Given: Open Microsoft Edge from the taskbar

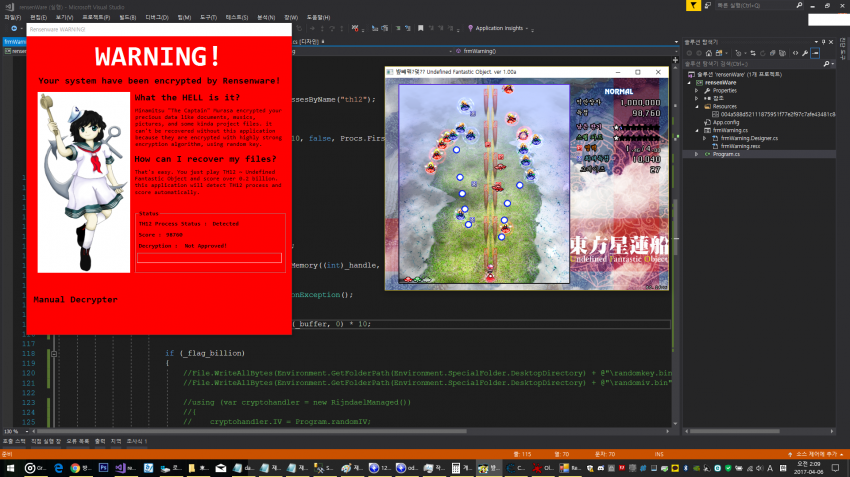Looking at the screenshot, I should pyautogui.click(x=58, y=468).
